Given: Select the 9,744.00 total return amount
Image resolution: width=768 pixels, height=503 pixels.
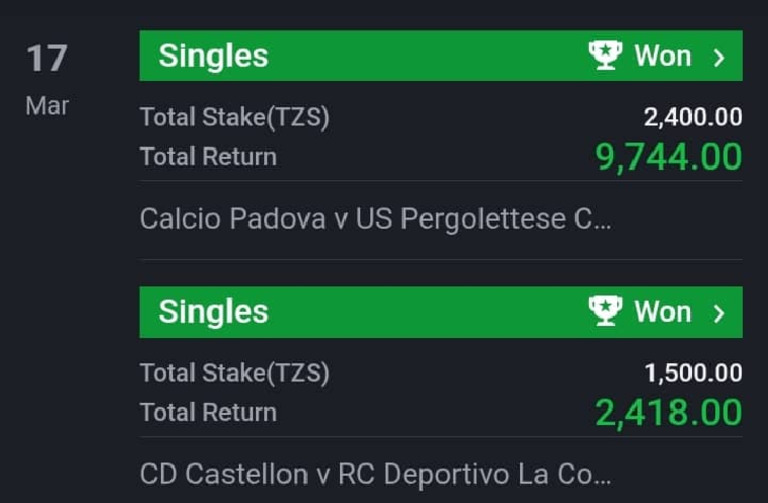Looking at the screenshot, I should click(x=669, y=157).
